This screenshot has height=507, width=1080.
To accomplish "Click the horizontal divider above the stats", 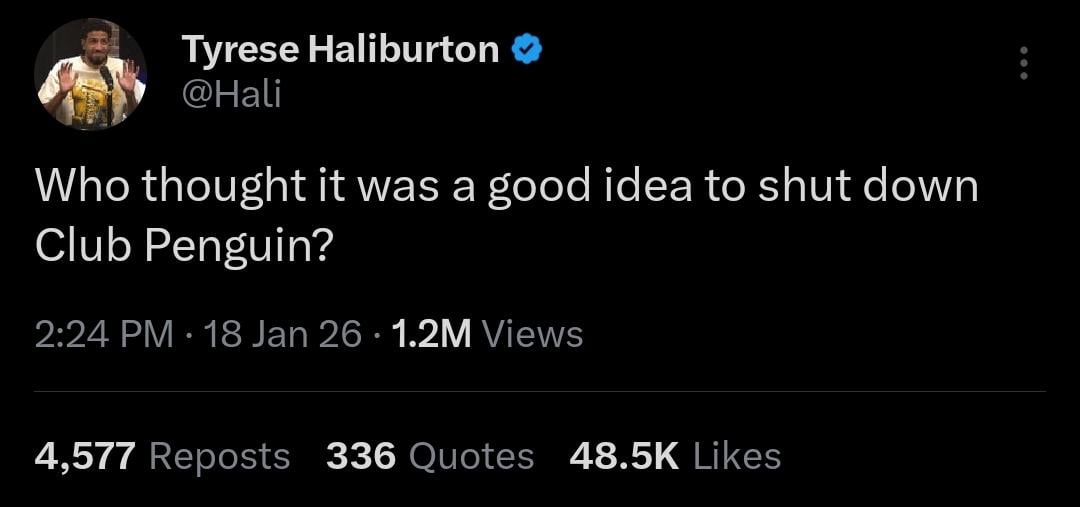I will (x=540, y=391).
